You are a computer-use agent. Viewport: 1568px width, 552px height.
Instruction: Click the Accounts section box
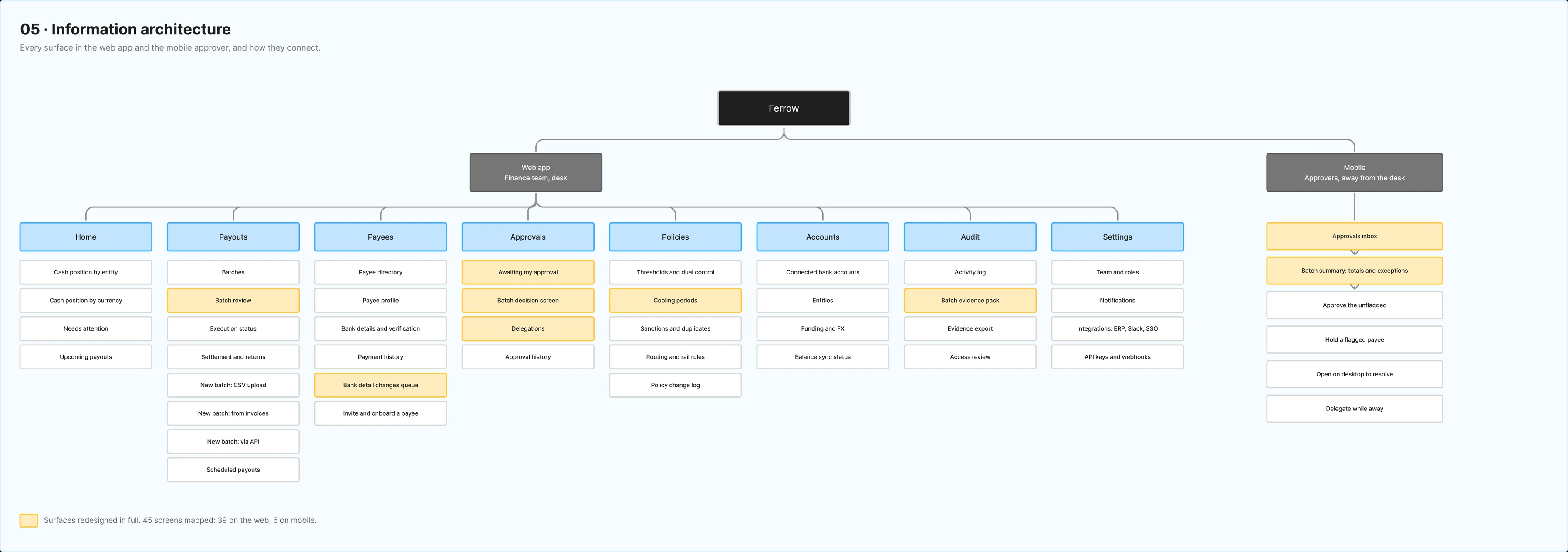(822, 237)
